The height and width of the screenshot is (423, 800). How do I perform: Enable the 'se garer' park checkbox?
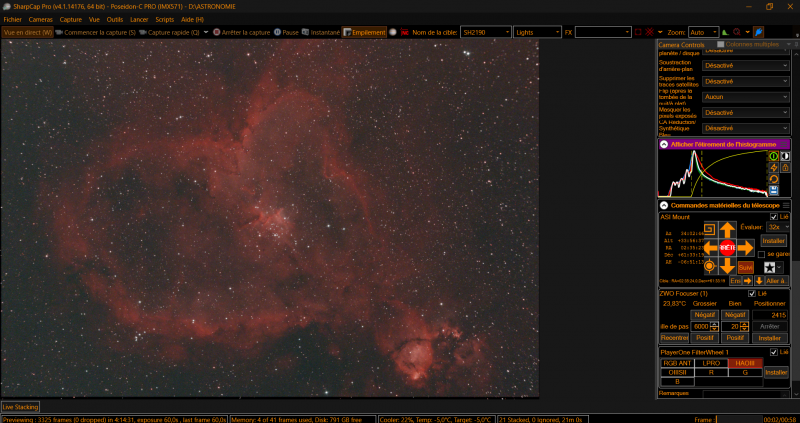(761, 254)
